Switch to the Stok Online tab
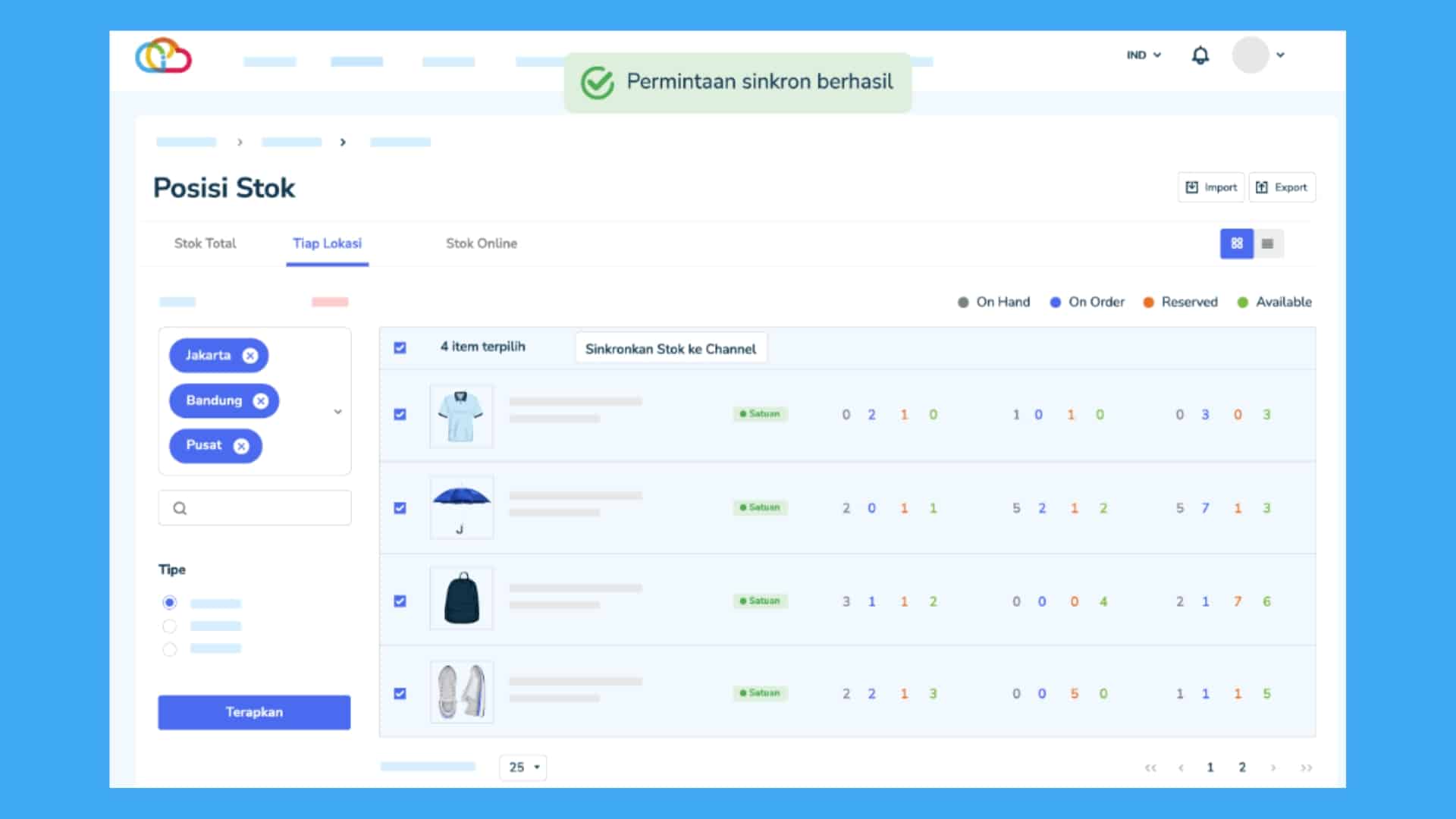Screen dimensions: 1456x819 click(481, 243)
